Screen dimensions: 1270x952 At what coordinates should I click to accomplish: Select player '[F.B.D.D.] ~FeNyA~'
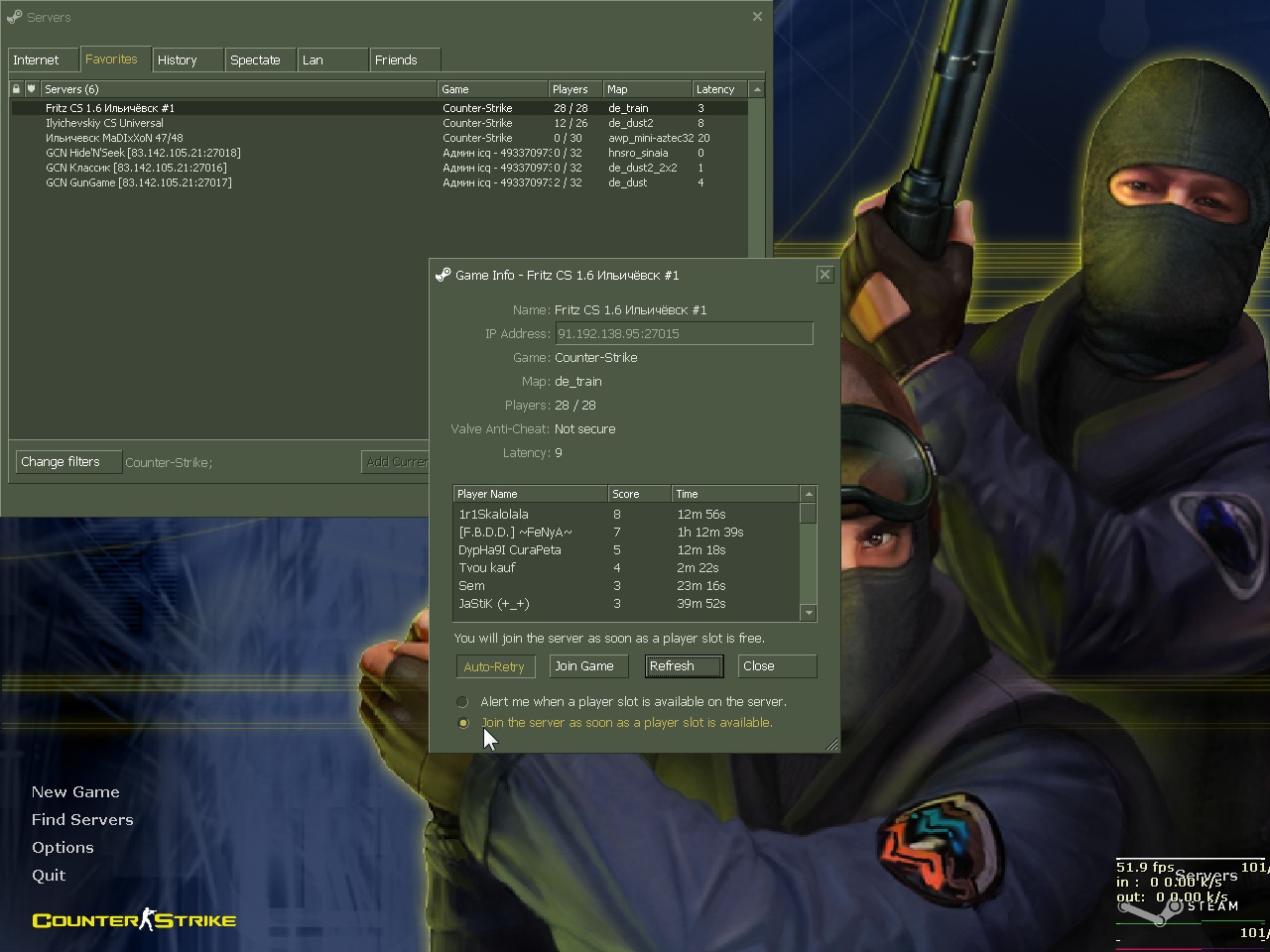[627, 533]
